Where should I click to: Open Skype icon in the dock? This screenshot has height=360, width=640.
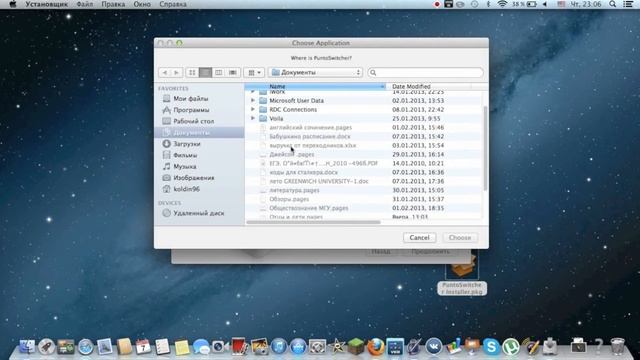[491, 347]
